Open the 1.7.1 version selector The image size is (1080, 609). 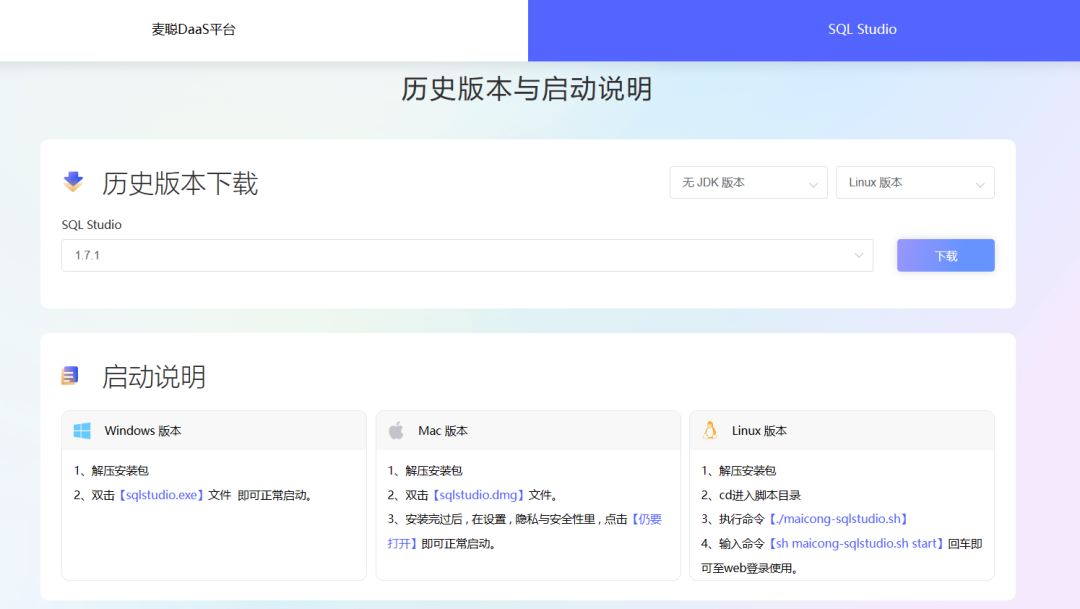pyautogui.click(x=467, y=256)
